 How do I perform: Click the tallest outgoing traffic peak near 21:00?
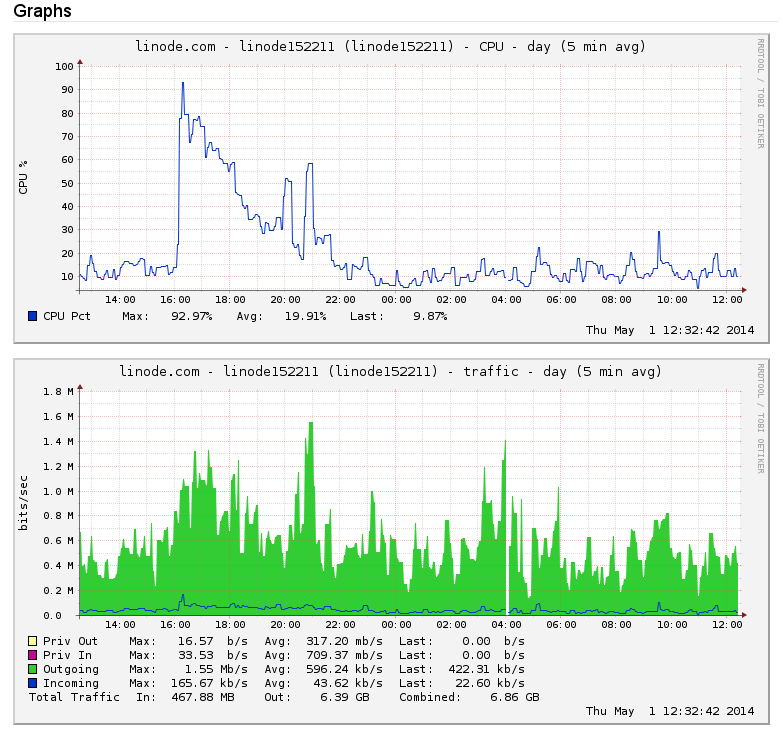(311, 424)
